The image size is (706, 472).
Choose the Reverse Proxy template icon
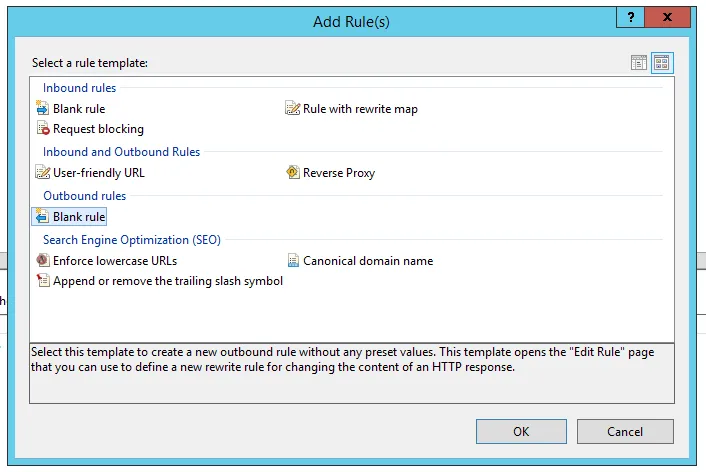[293, 173]
